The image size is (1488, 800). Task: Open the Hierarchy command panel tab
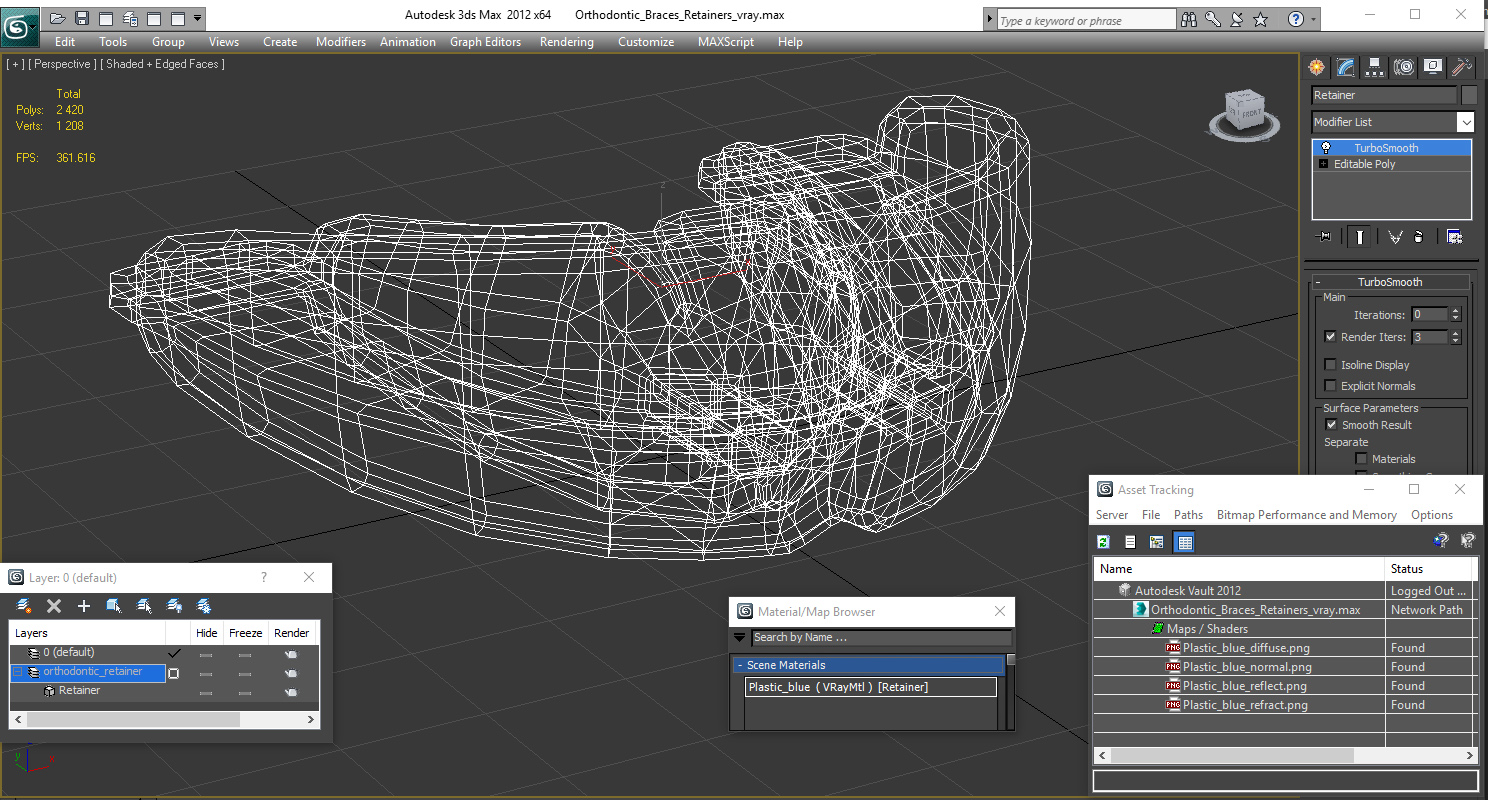[1375, 67]
